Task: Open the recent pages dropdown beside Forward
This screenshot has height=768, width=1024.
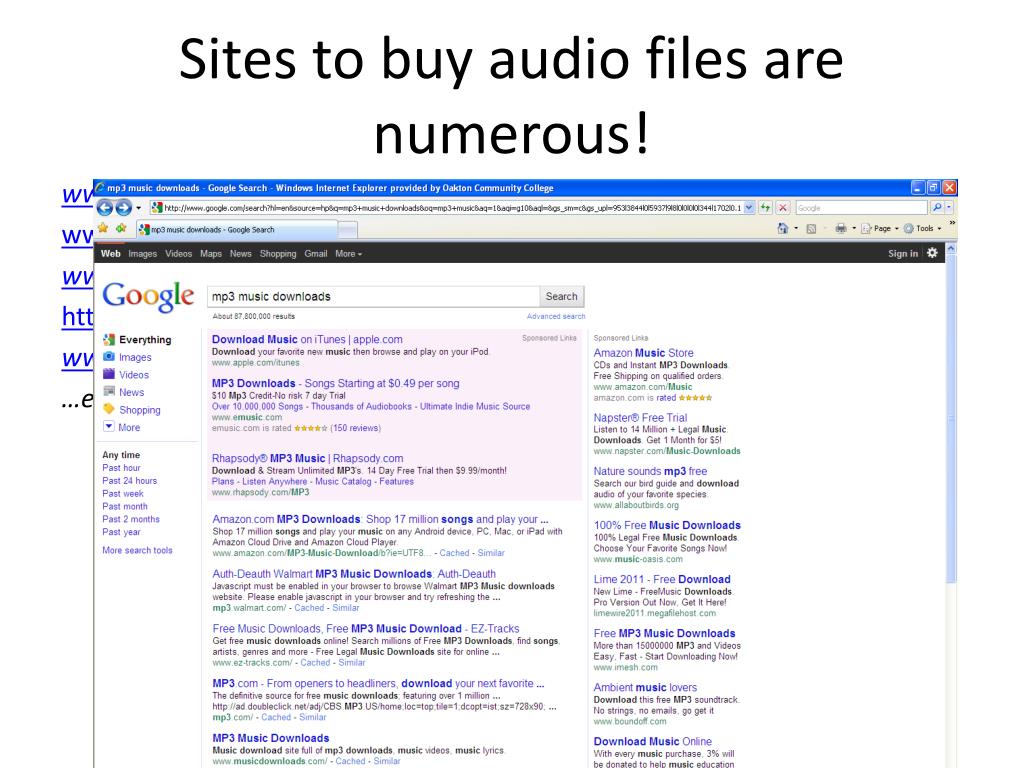Action: point(138,208)
